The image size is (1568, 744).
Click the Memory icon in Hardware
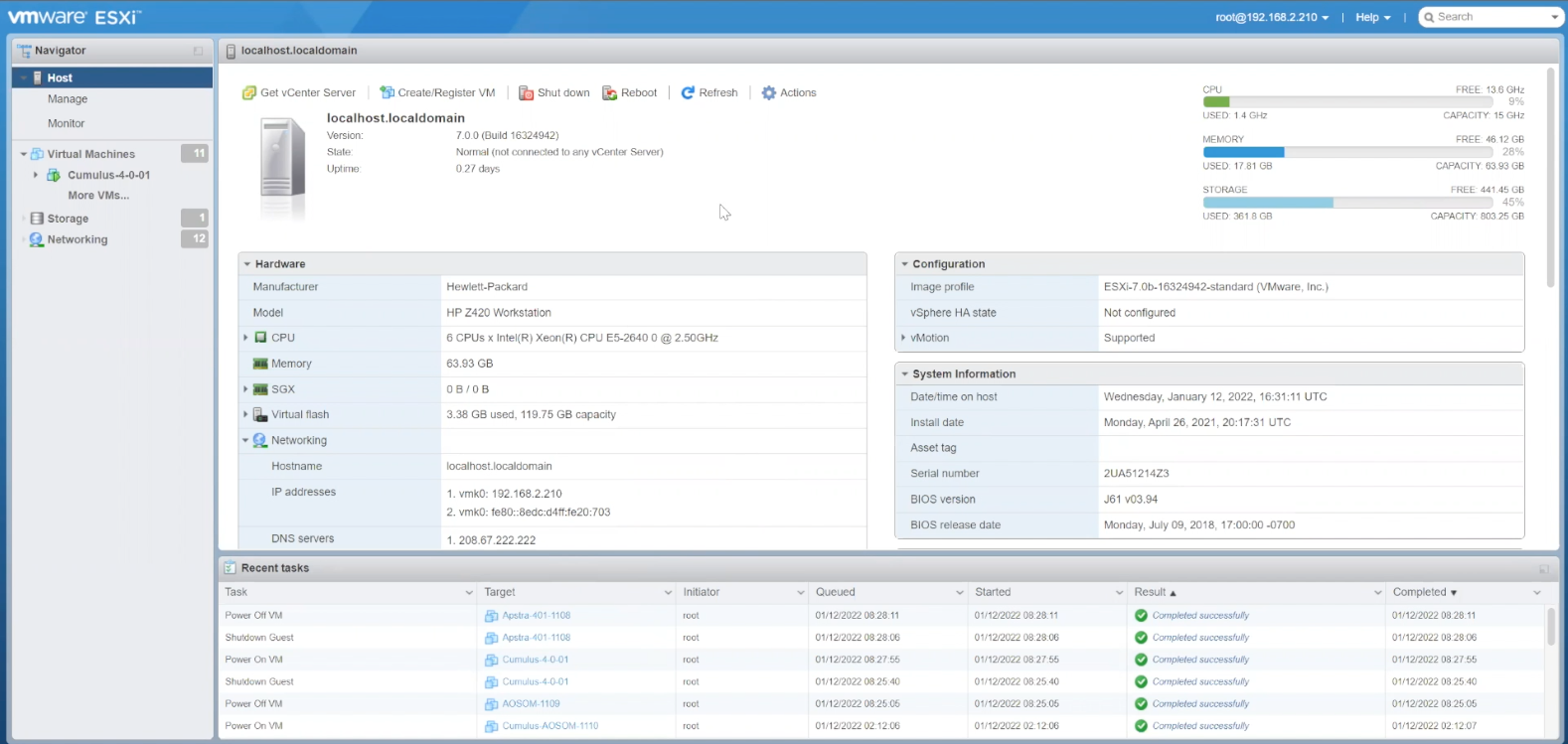point(260,364)
